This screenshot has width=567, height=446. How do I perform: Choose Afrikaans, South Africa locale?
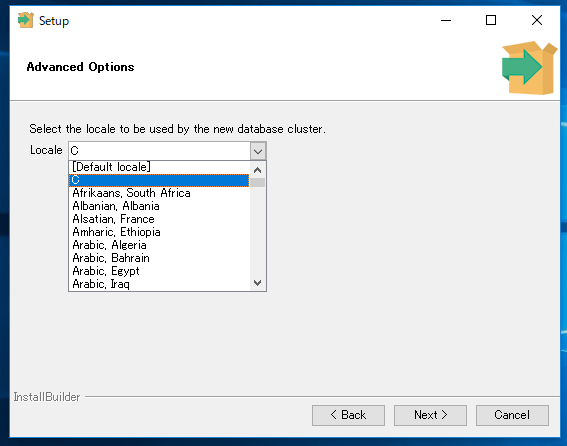(x=159, y=193)
